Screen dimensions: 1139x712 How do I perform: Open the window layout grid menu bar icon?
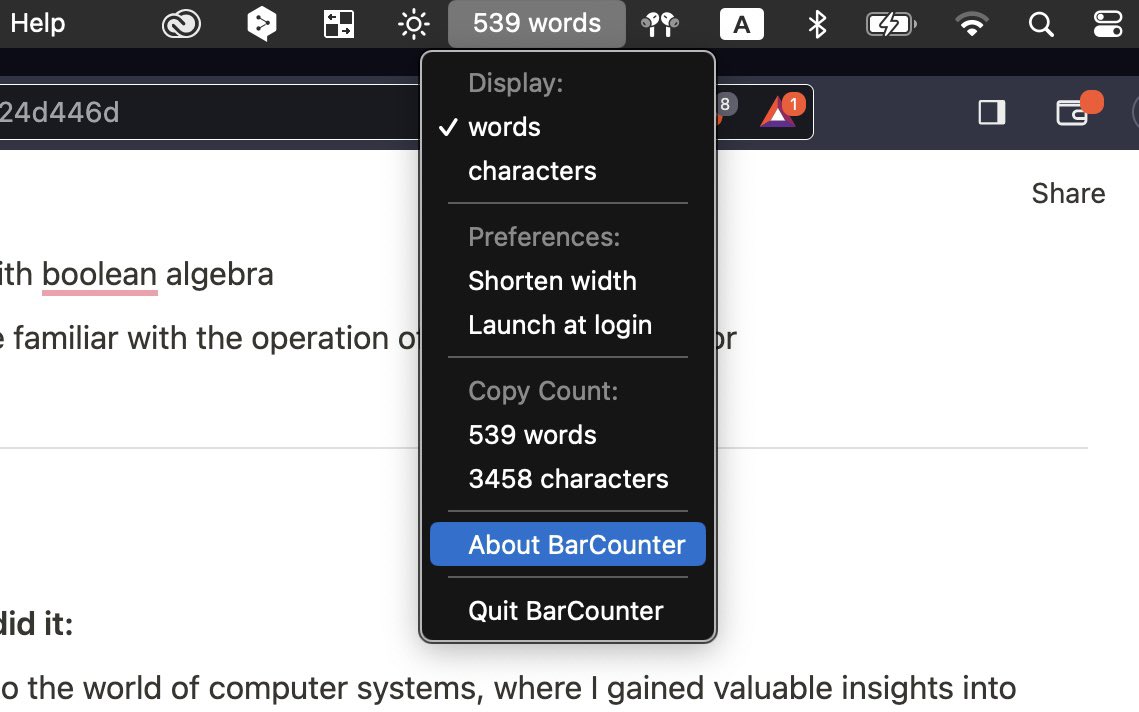(339, 24)
